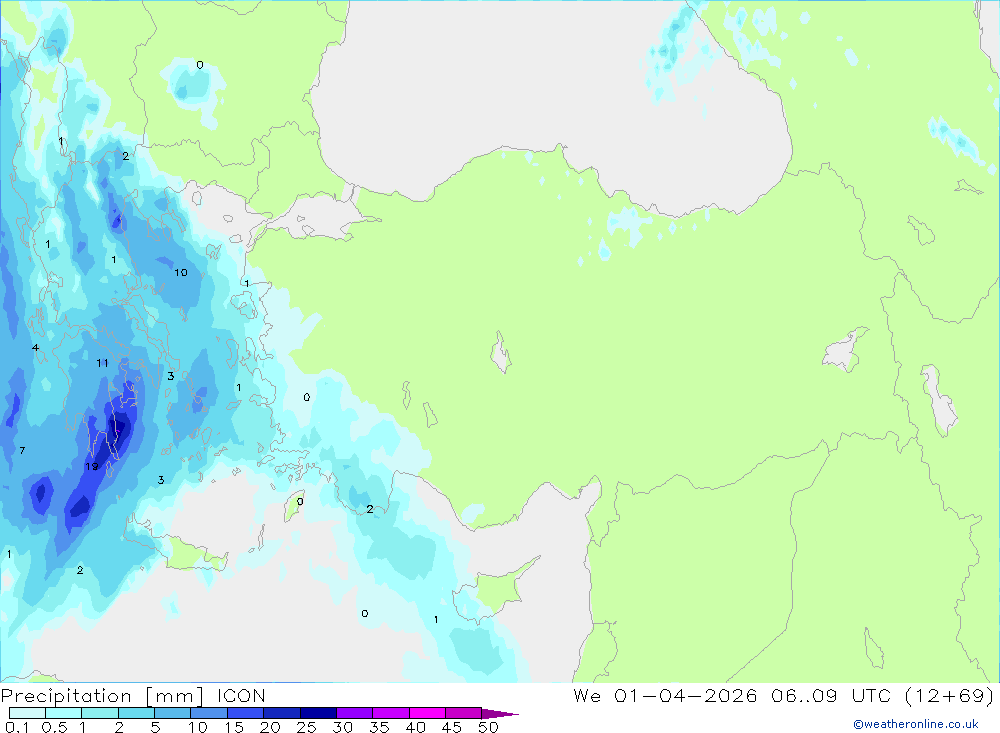The image size is (1000, 733).
Task: Click the 5–10 mm legend color box
Action: point(173,713)
